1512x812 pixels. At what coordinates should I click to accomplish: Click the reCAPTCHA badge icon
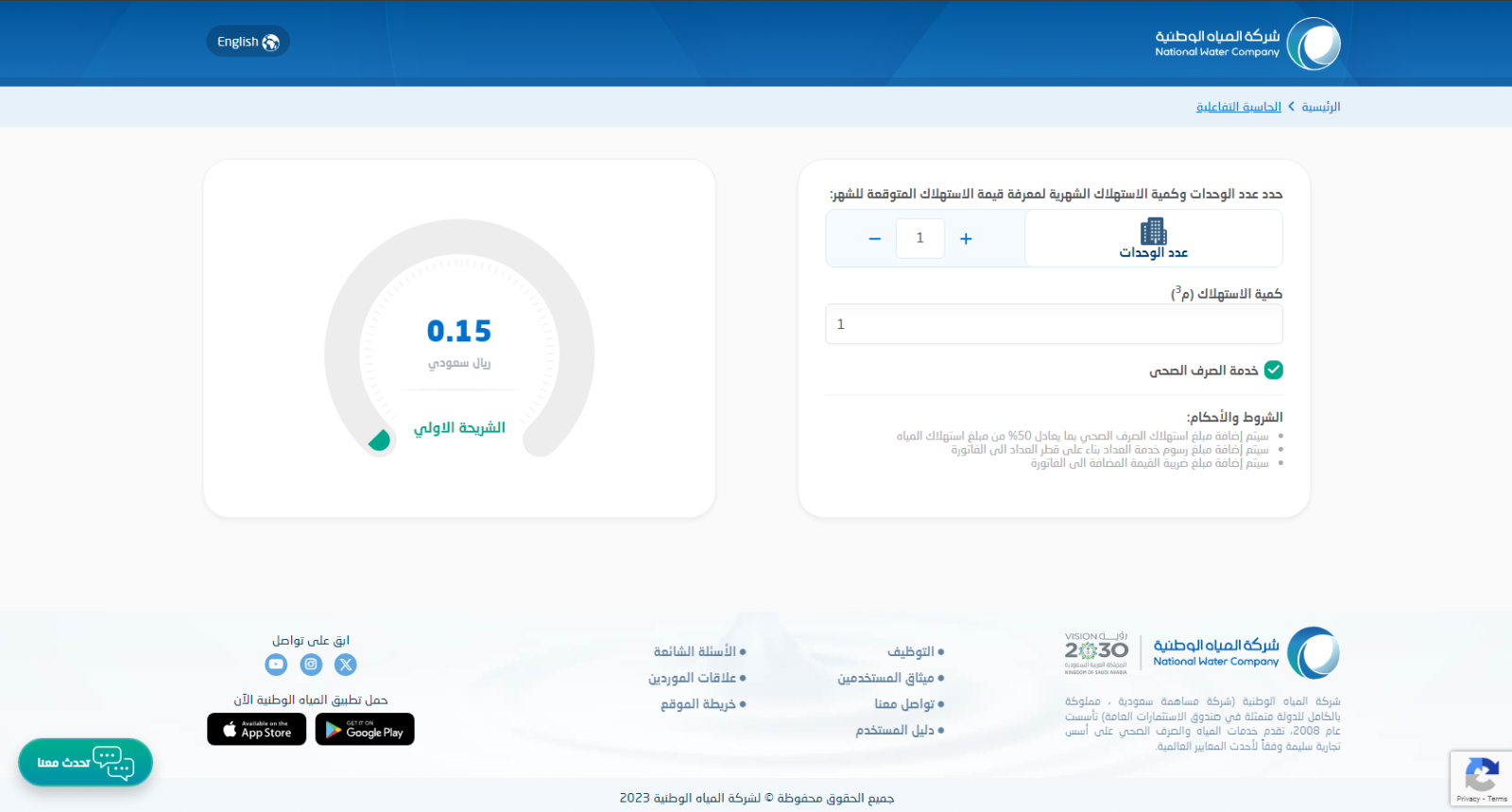tap(1481, 776)
